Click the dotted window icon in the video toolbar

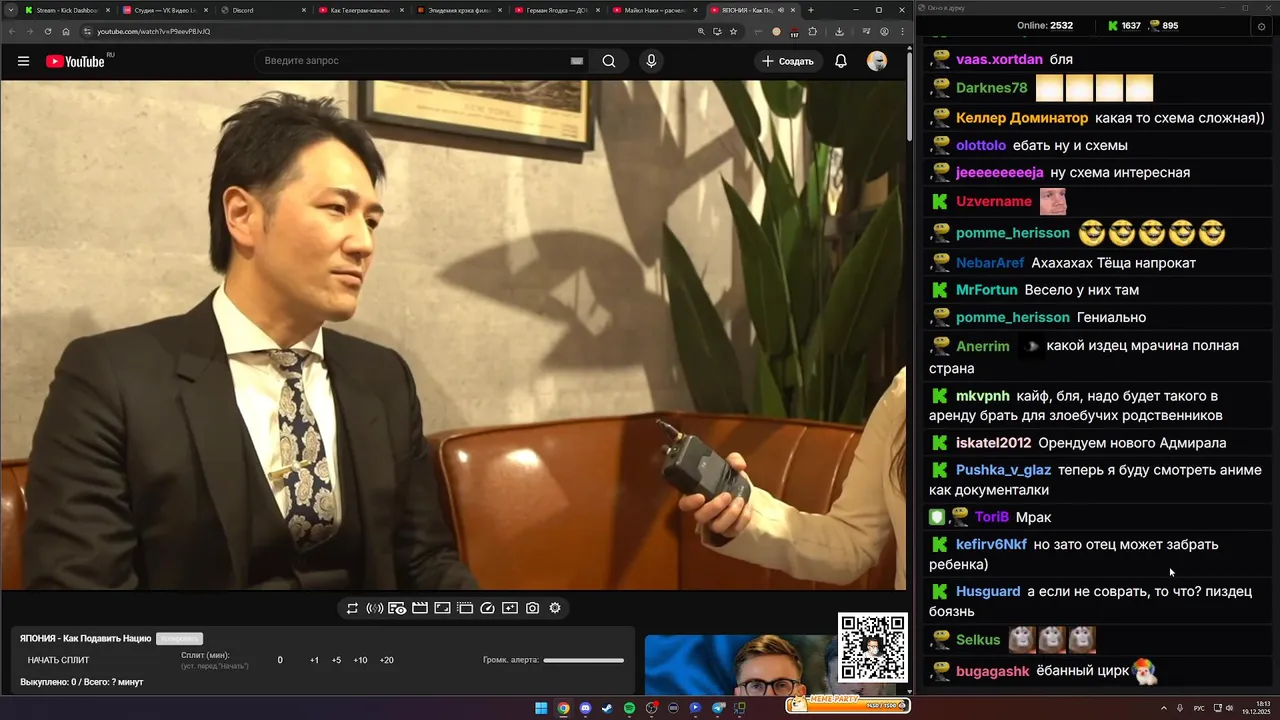point(465,608)
